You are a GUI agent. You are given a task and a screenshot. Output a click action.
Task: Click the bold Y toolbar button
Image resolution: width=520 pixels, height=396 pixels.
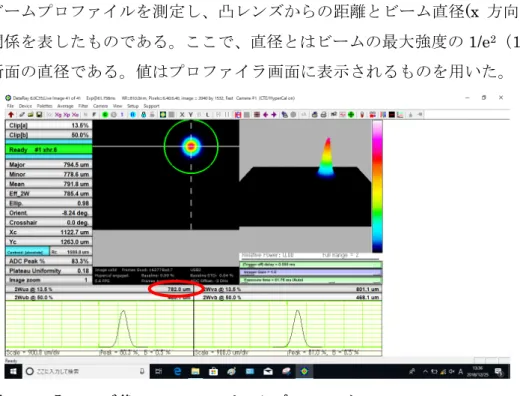pyautogui.click(x=191, y=115)
